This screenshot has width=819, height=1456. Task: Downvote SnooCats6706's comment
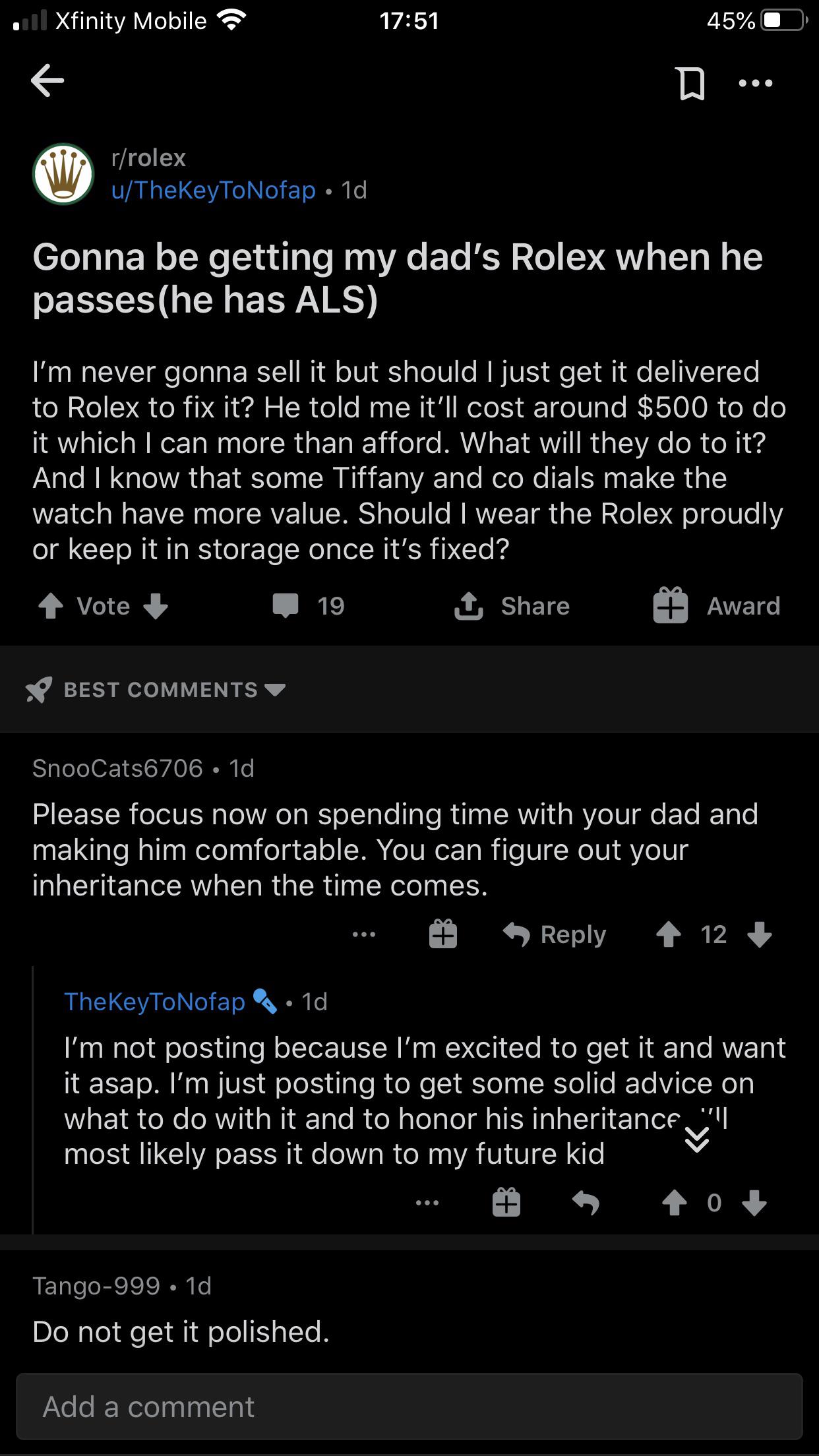pos(760,934)
